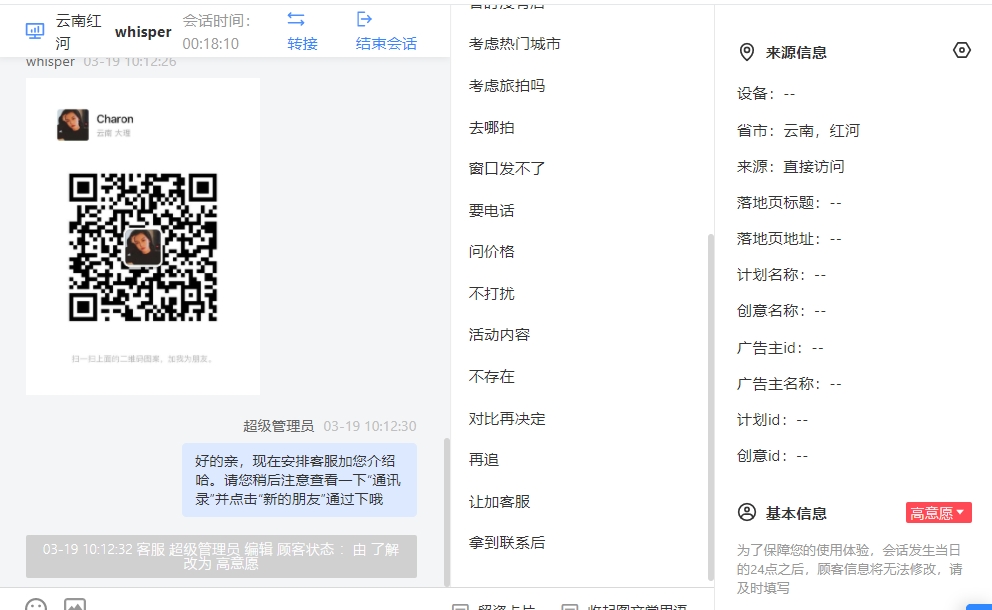The height and width of the screenshot is (610, 992).
Task: Click the whisper visitor name in header
Action: tap(143, 32)
